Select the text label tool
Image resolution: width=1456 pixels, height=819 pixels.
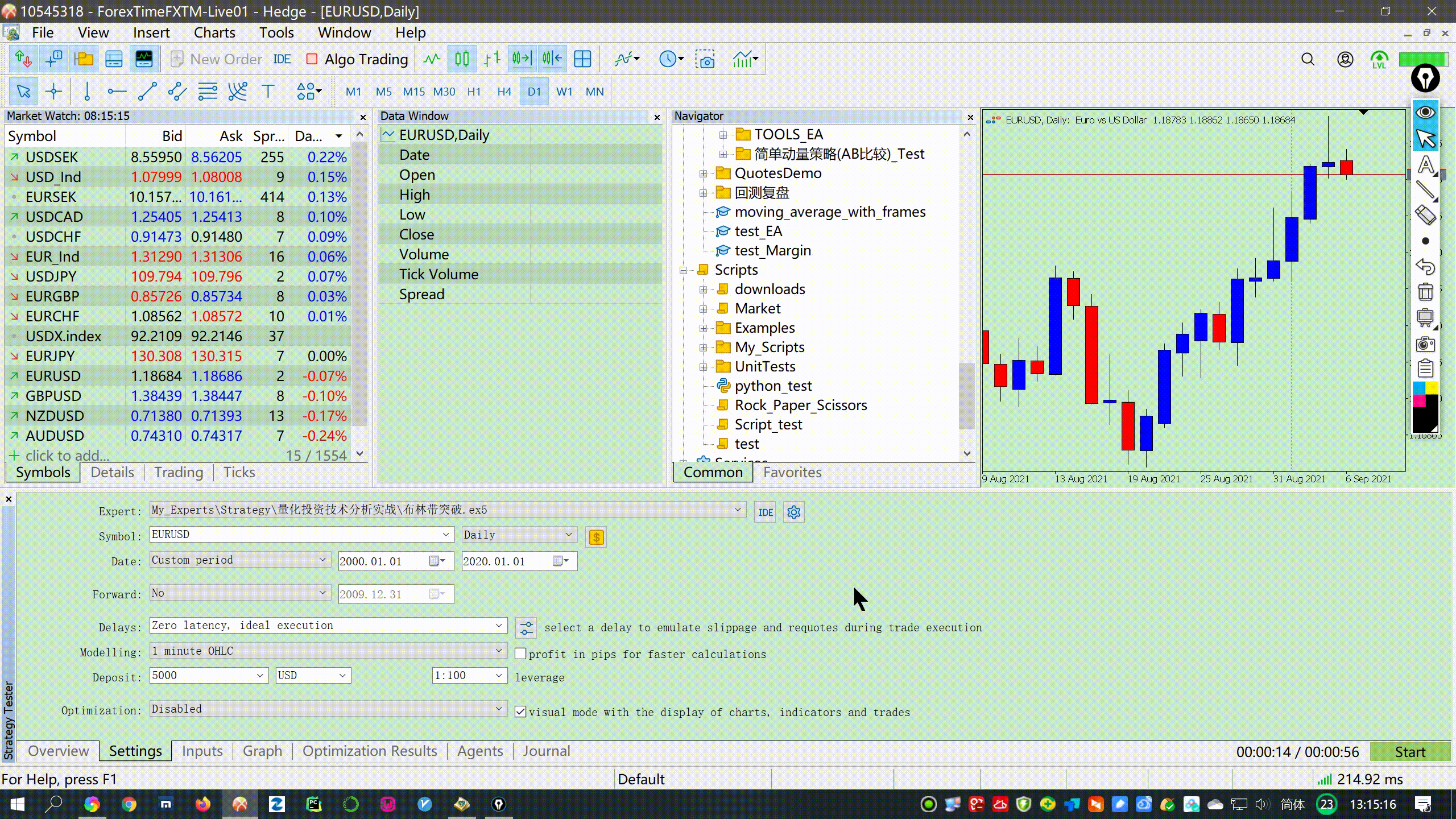[x=268, y=92]
